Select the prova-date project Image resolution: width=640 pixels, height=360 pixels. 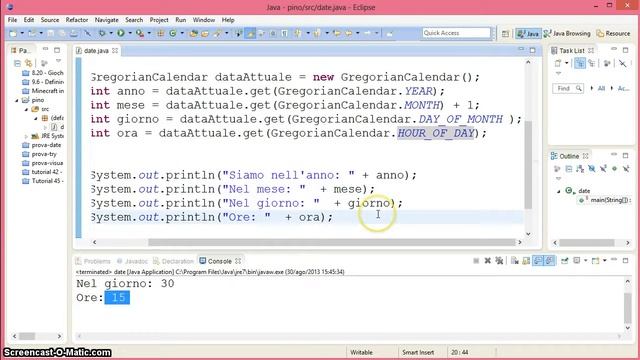click(42, 145)
